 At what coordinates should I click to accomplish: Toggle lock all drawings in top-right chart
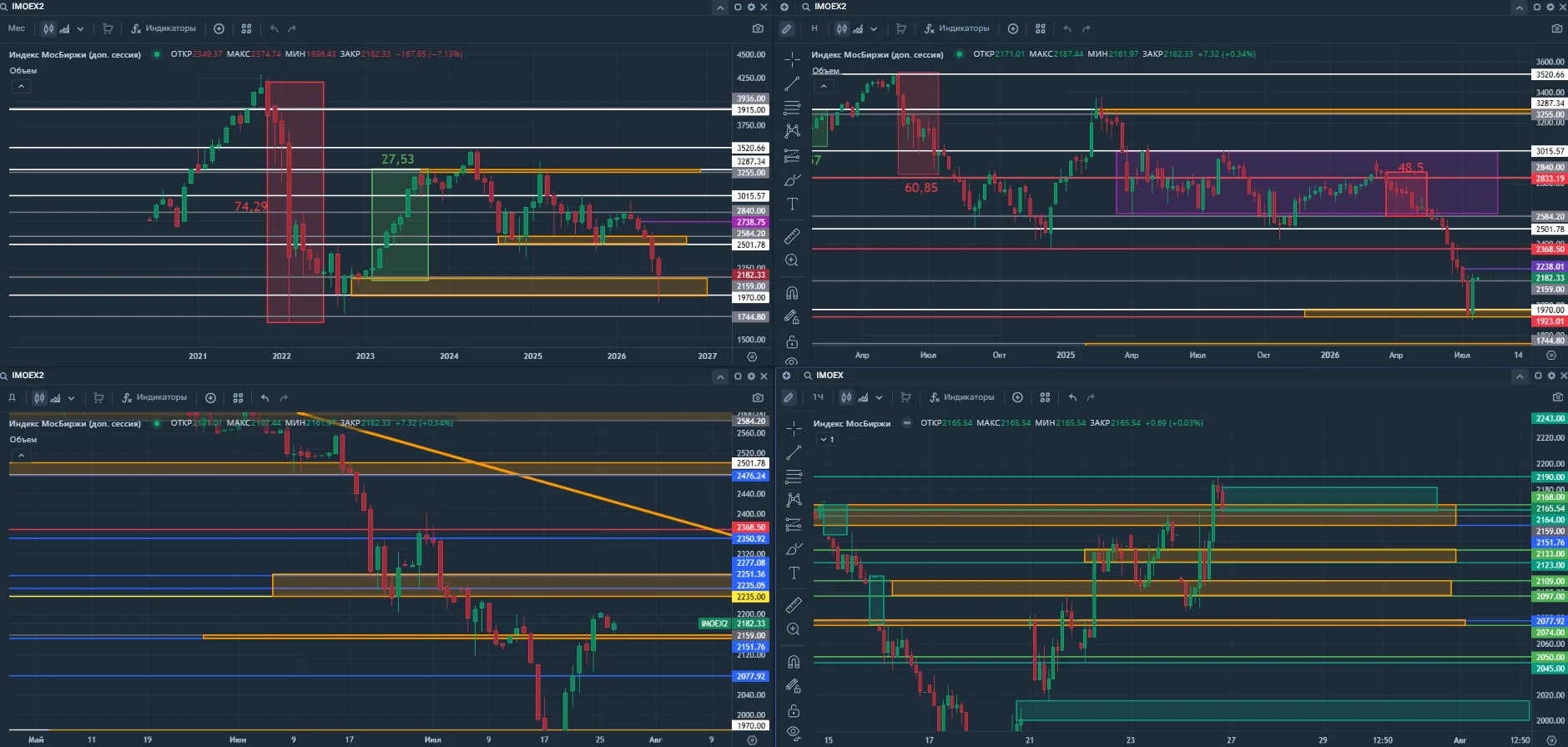pyautogui.click(x=793, y=342)
